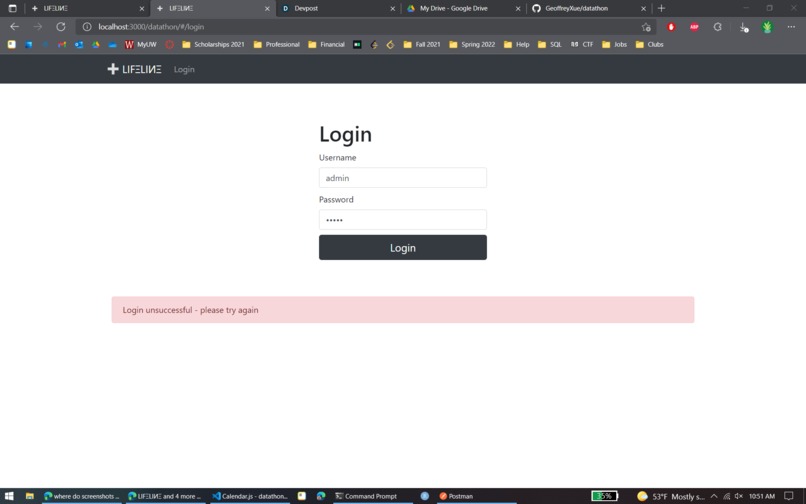Open the Google Drive bookmark icon

click(x=96, y=45)
